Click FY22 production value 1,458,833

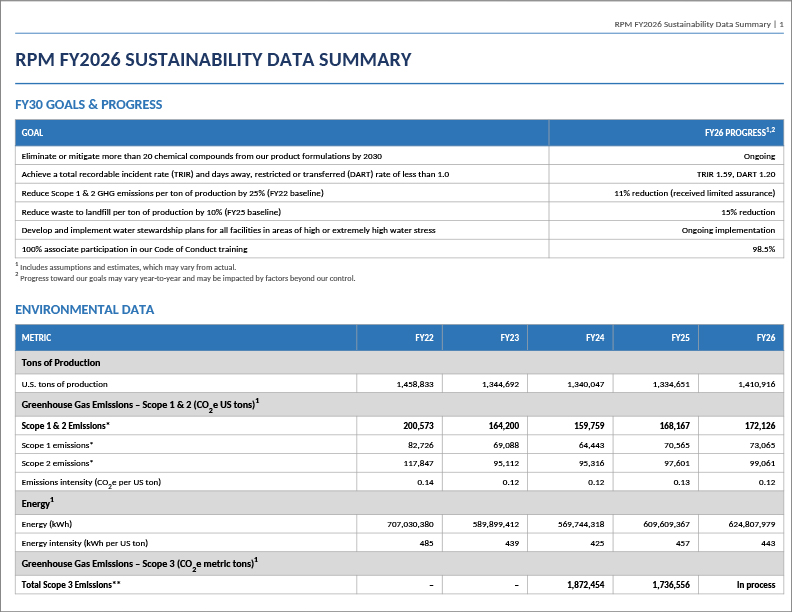click(415, 384)
